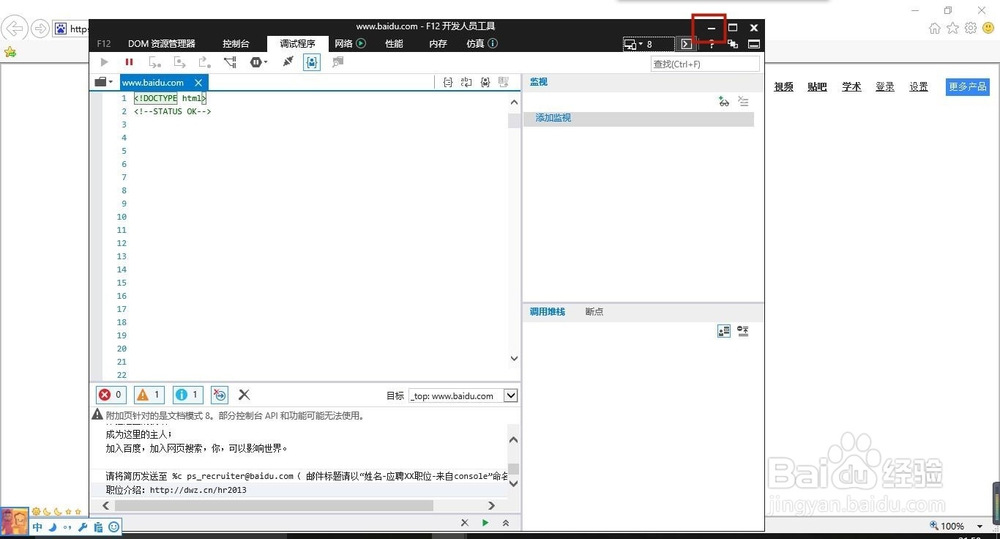Screen dimensions: 1000x539
Task: Click the clear console input X icon
Action: [x=464, y=522]
